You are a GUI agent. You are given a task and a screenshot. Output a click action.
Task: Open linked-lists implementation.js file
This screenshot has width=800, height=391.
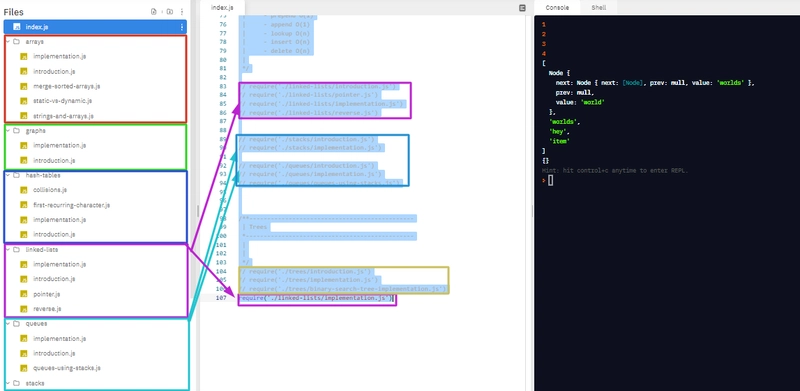click(60, 264)
